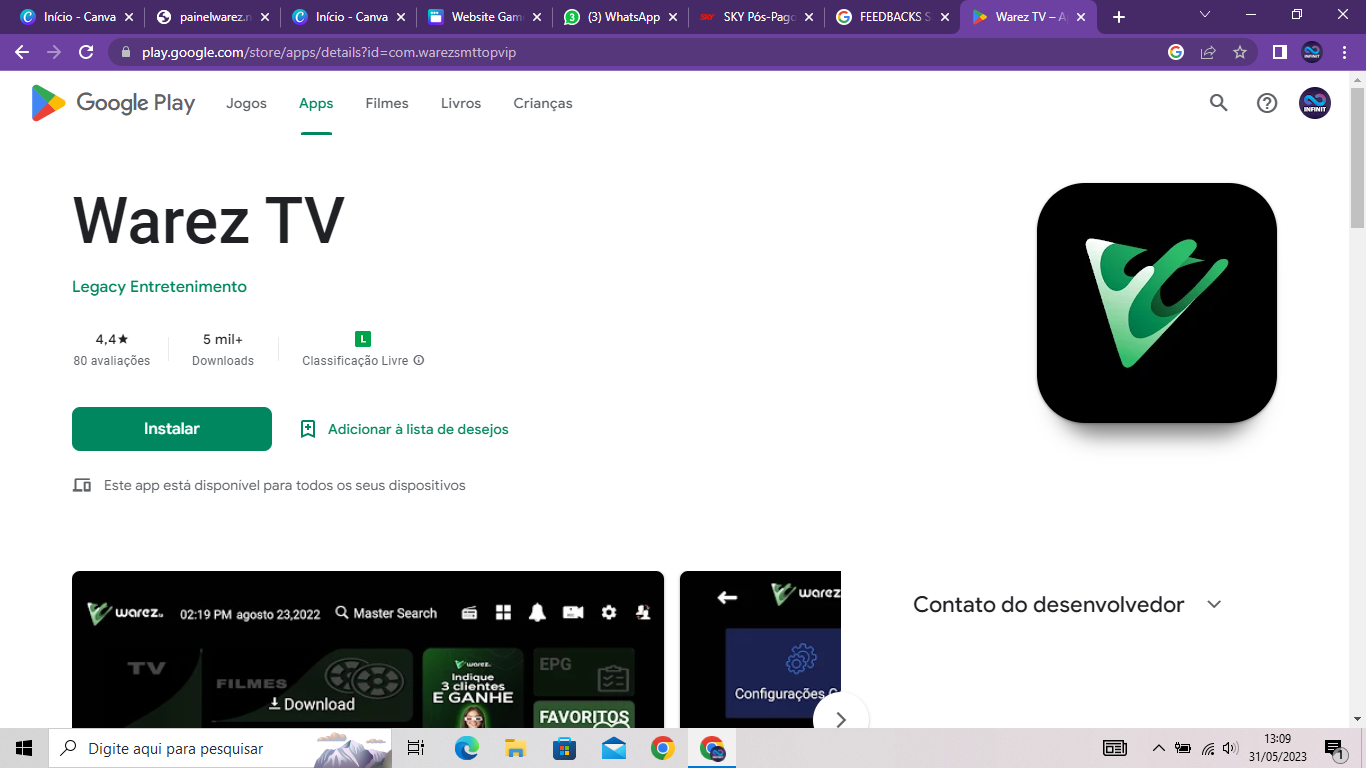Screen dimensions: 1366x768
Task: Select the Crianças tab
Action: point(543,103)
